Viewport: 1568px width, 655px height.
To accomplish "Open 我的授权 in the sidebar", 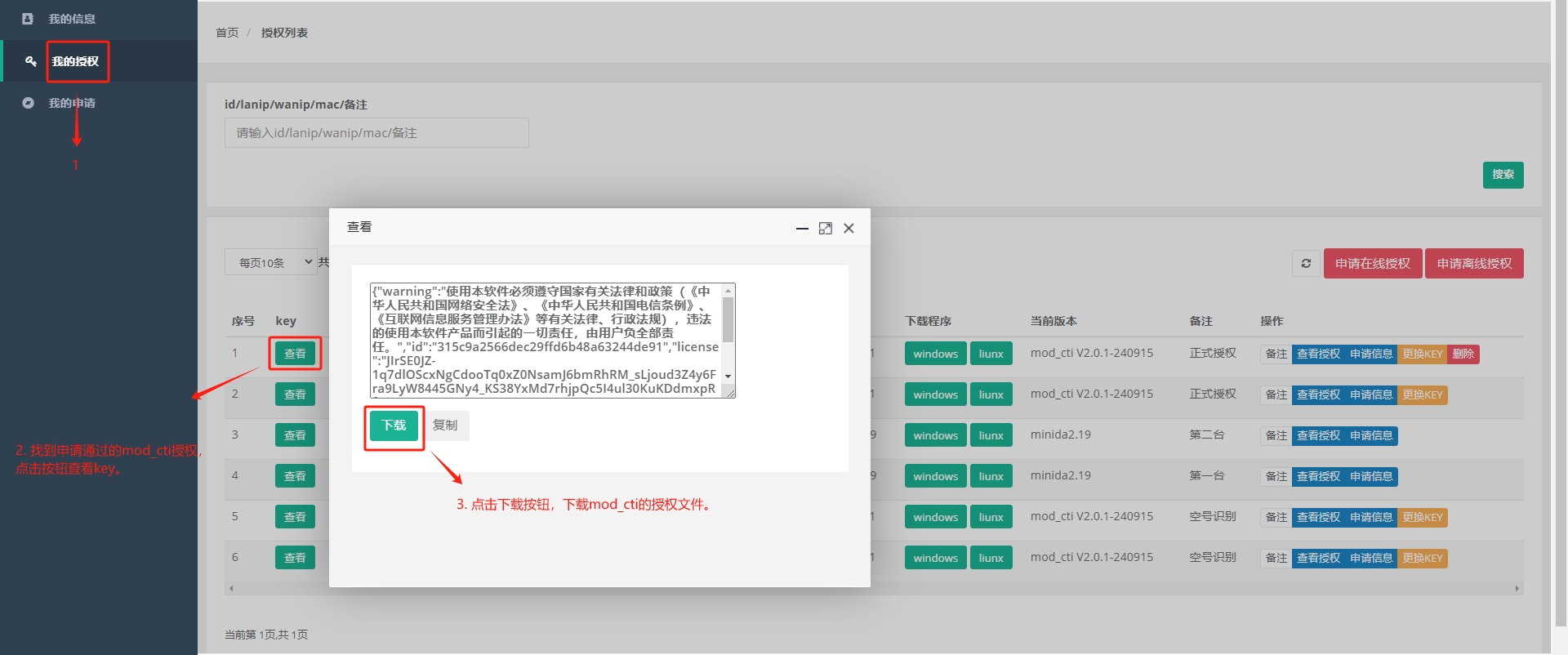I will point(75,61).
